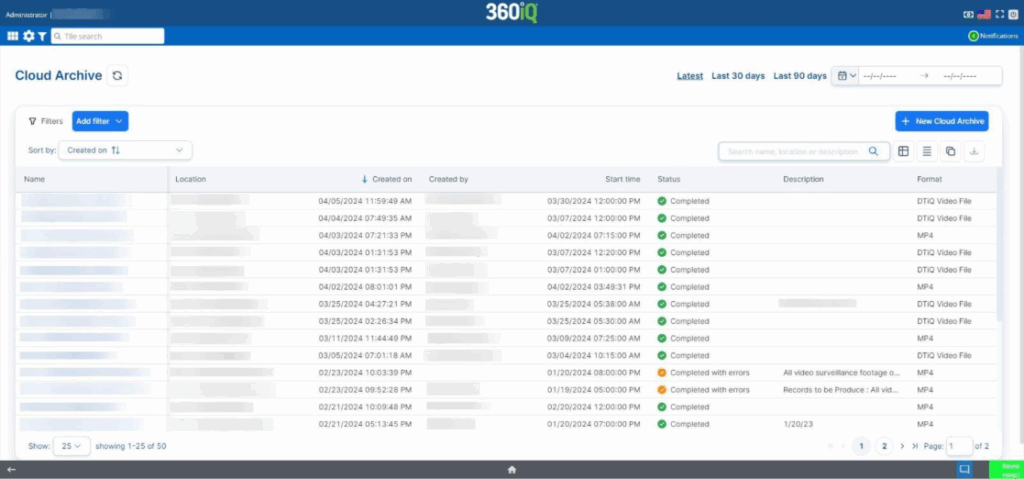Refresh the Cloud Archive list
The height and width of the screenshot is (479, 1024).
point(118,76)
